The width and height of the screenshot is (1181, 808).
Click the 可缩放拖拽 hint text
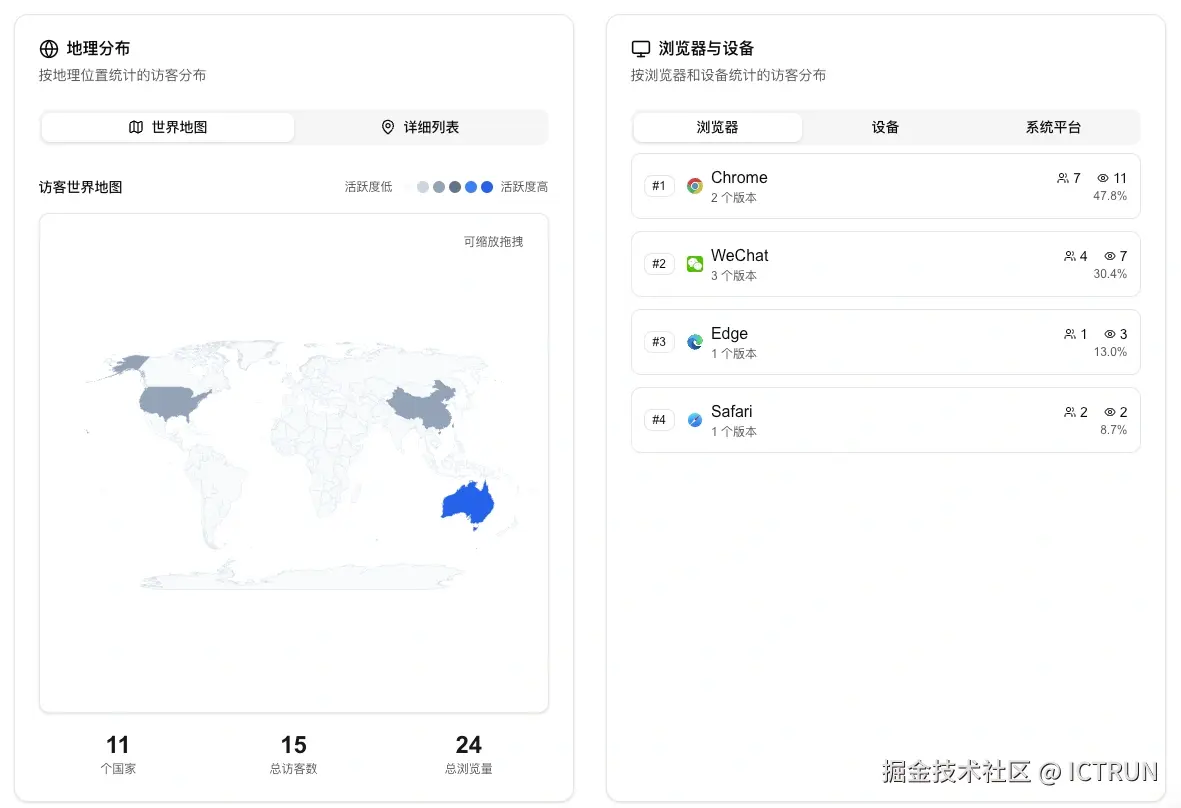point(493,242)
